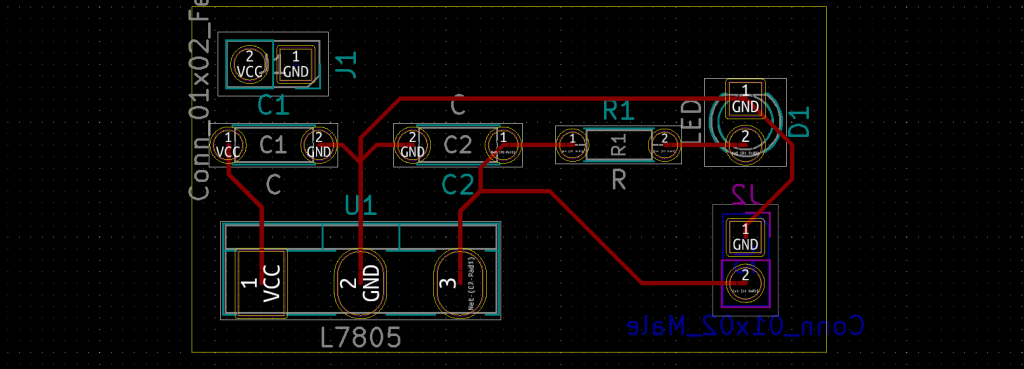Select J1 connector VCC pad 2
Viewport: 1024px width, 369px height.
(x=249, y=64)
